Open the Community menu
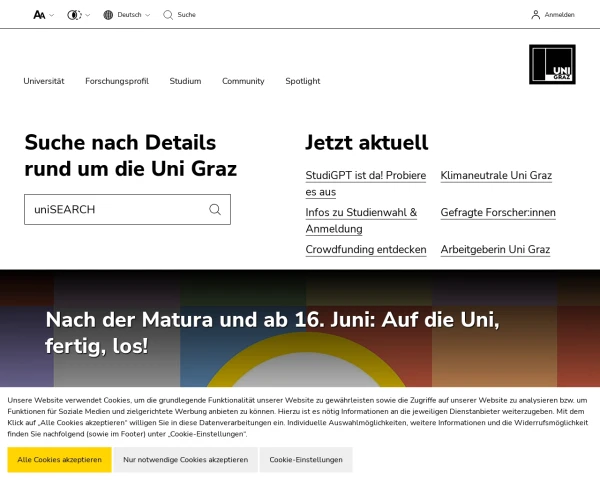Image resolution: width=600 pixels, height=480 pixels. [243, 81]
